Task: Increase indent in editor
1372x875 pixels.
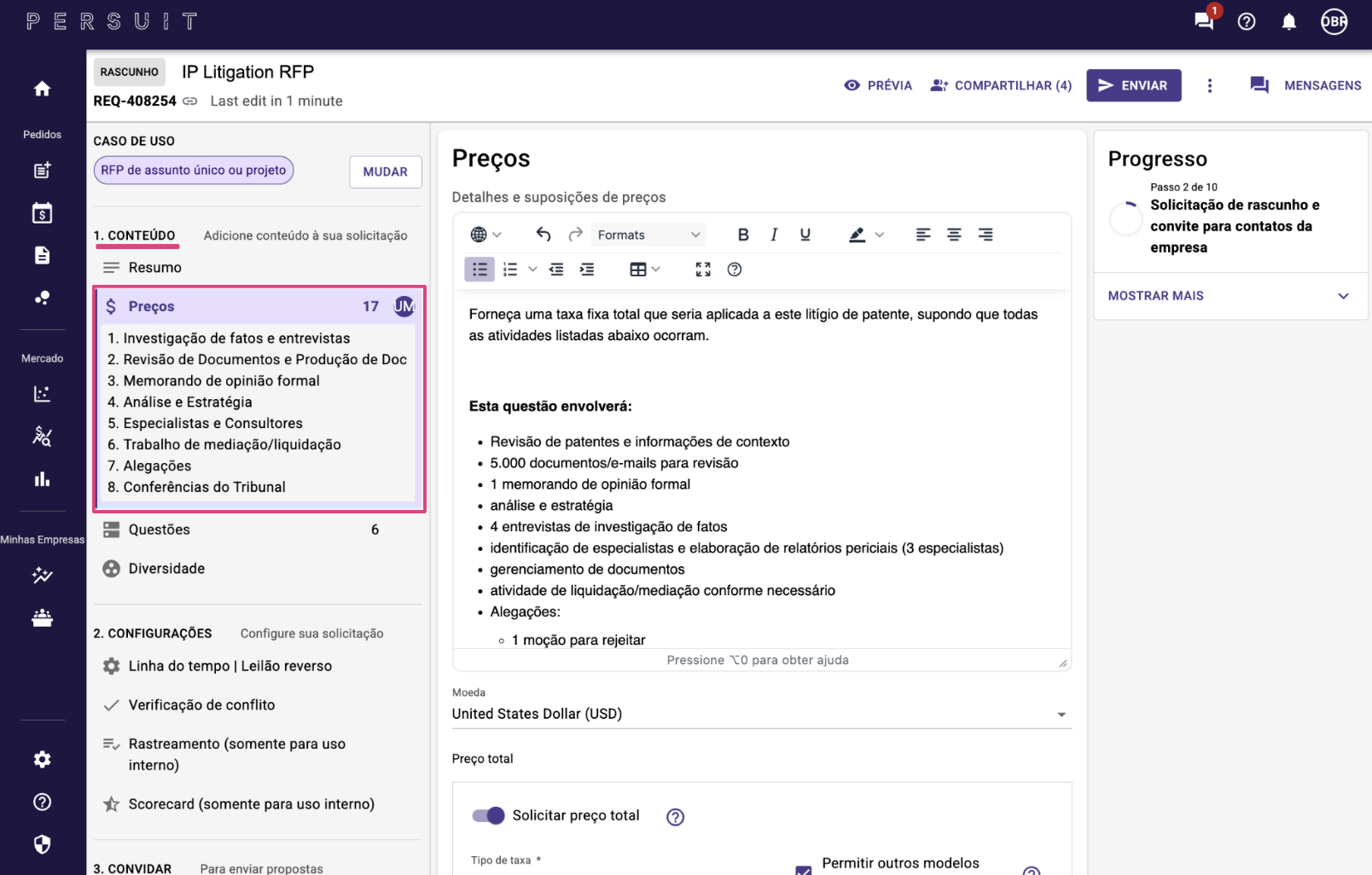Action: click(587, 269)
